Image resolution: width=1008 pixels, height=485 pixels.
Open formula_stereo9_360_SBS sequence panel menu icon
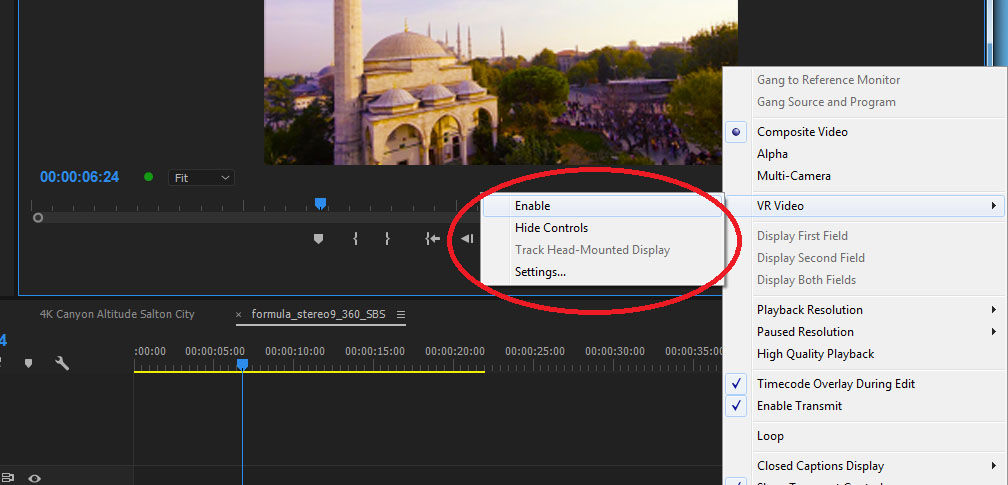[400, 315]
